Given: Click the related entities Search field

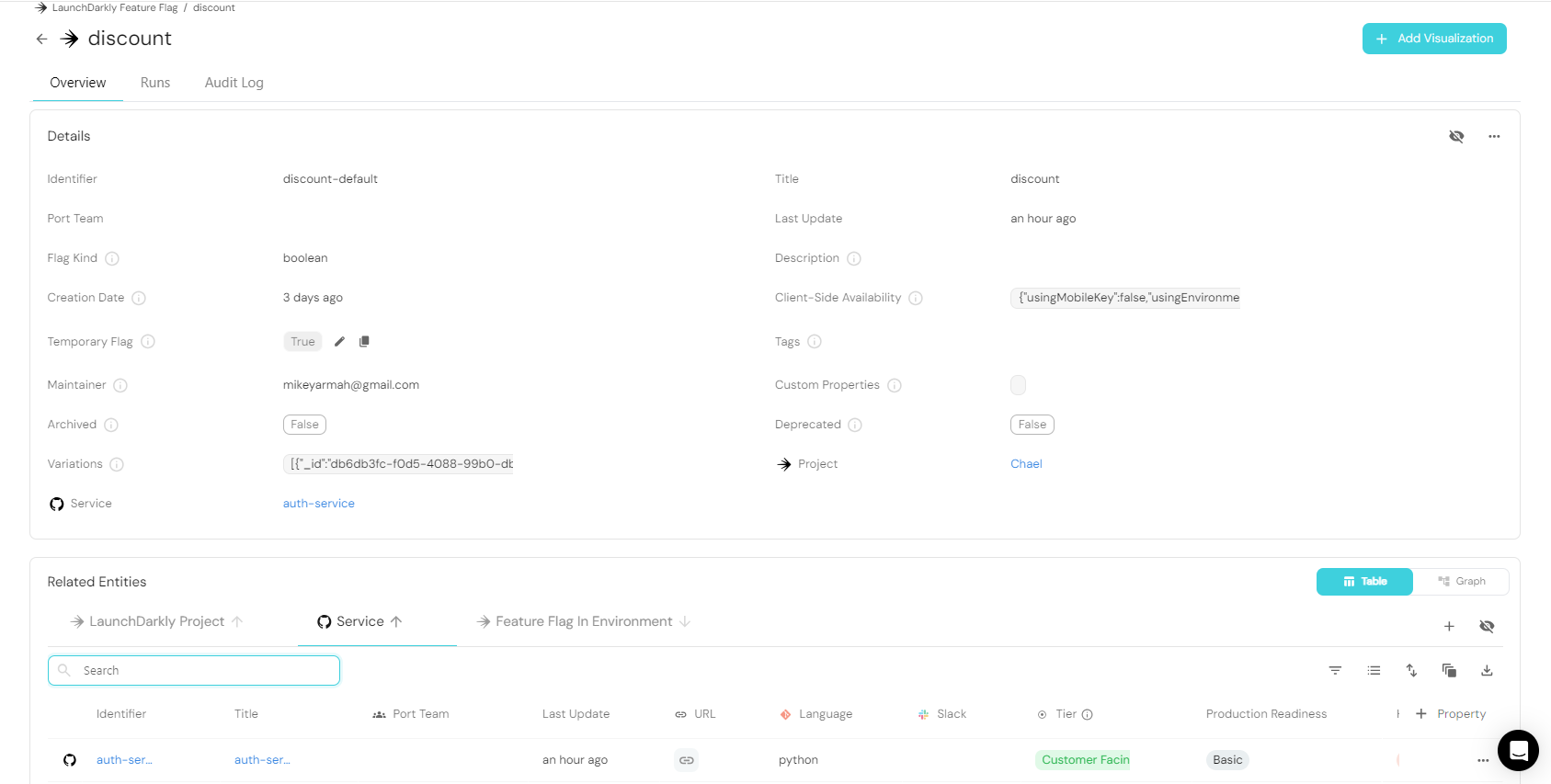Looking at the screenshot, I should tap(194, 670).
